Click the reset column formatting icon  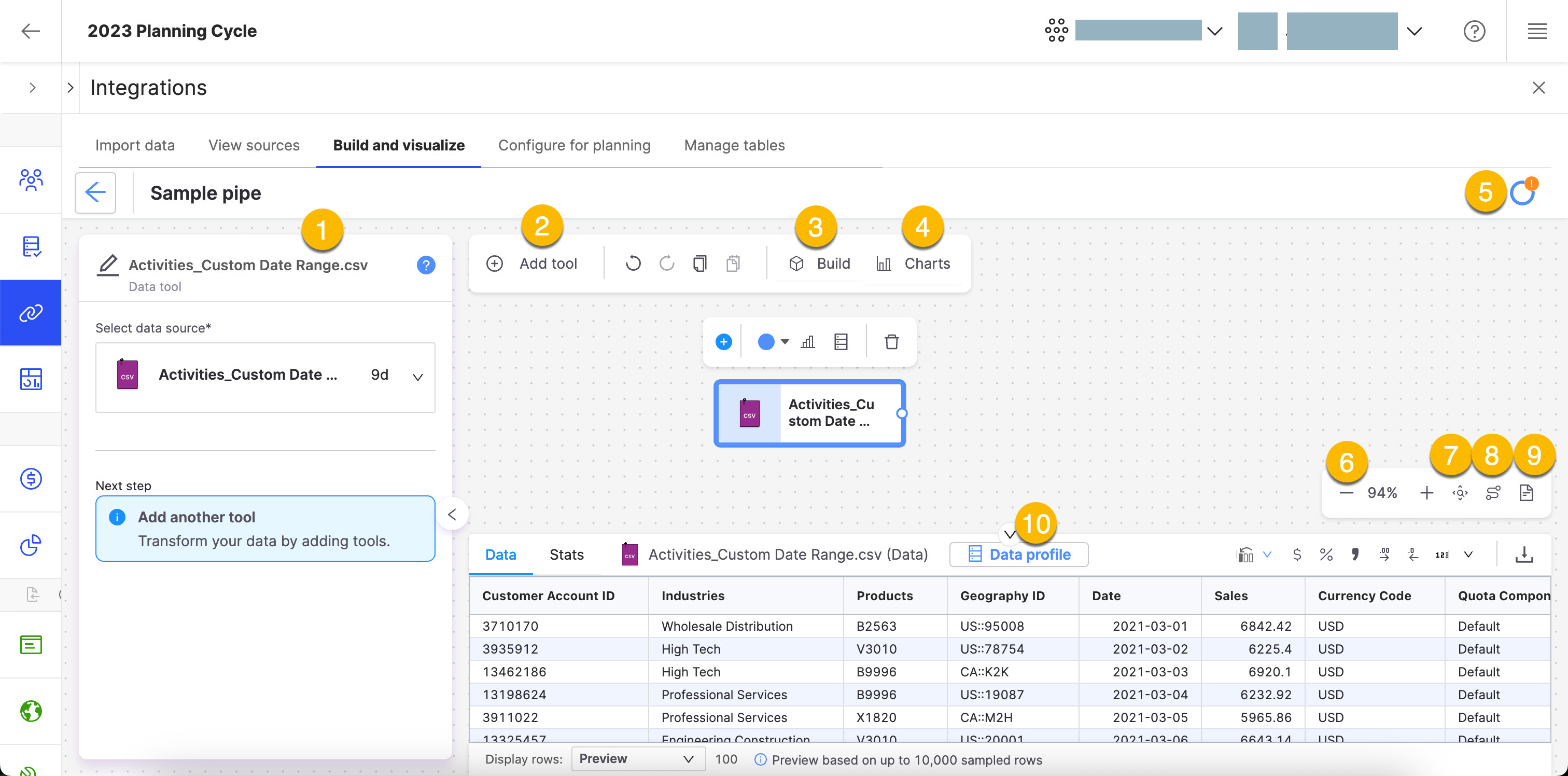click(1245, 555)
